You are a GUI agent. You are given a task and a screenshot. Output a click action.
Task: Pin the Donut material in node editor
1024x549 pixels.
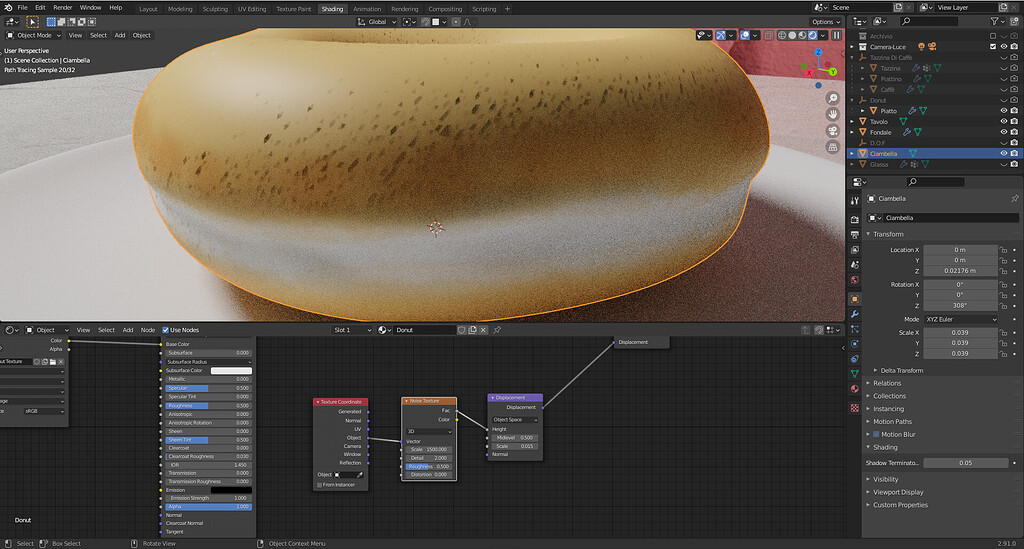point(497,330)
